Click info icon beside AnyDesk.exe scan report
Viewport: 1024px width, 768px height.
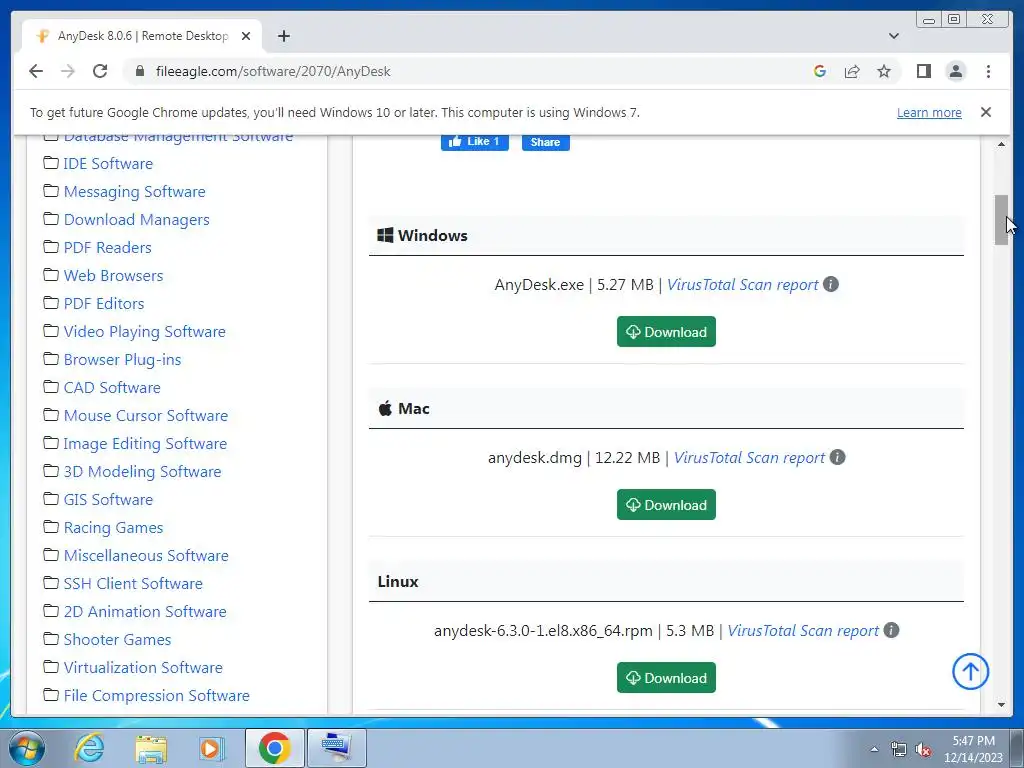pos(831,285)
